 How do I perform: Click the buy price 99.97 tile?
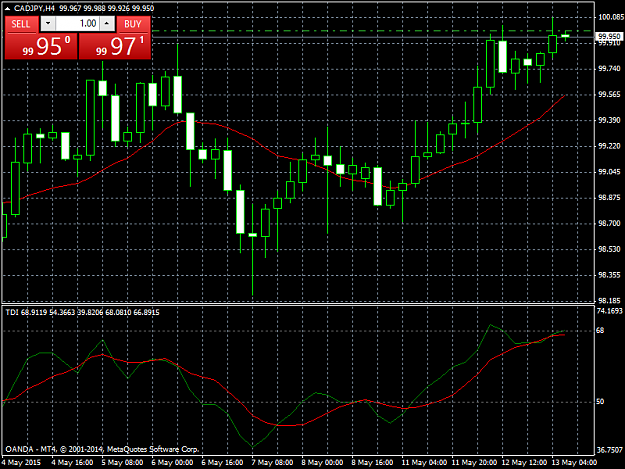point(115,46)
